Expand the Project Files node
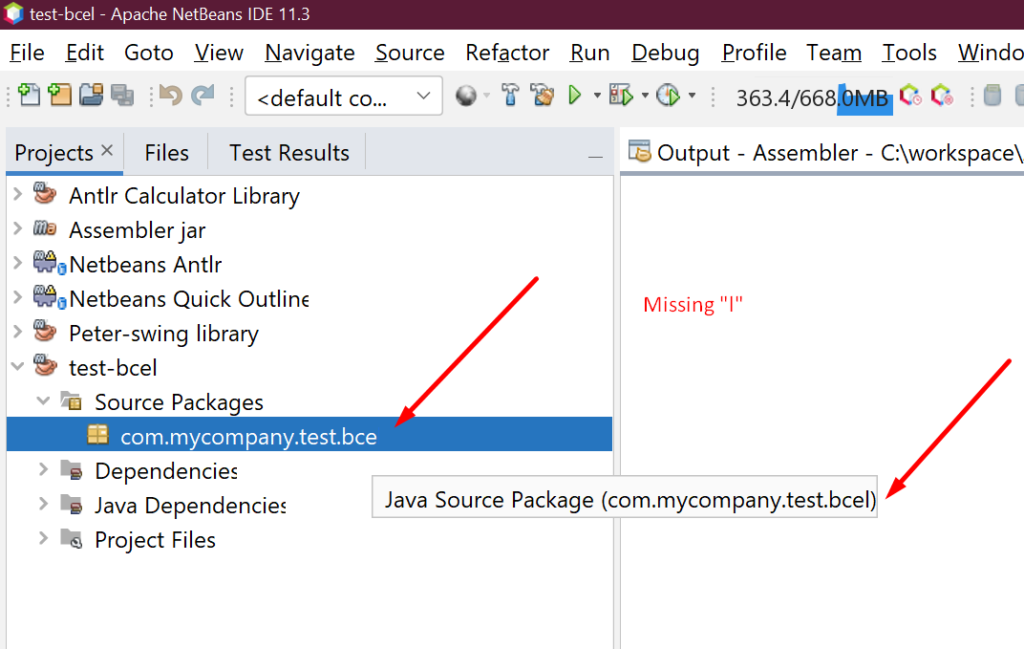This screenshot has height=649, width=1024. 43,538
